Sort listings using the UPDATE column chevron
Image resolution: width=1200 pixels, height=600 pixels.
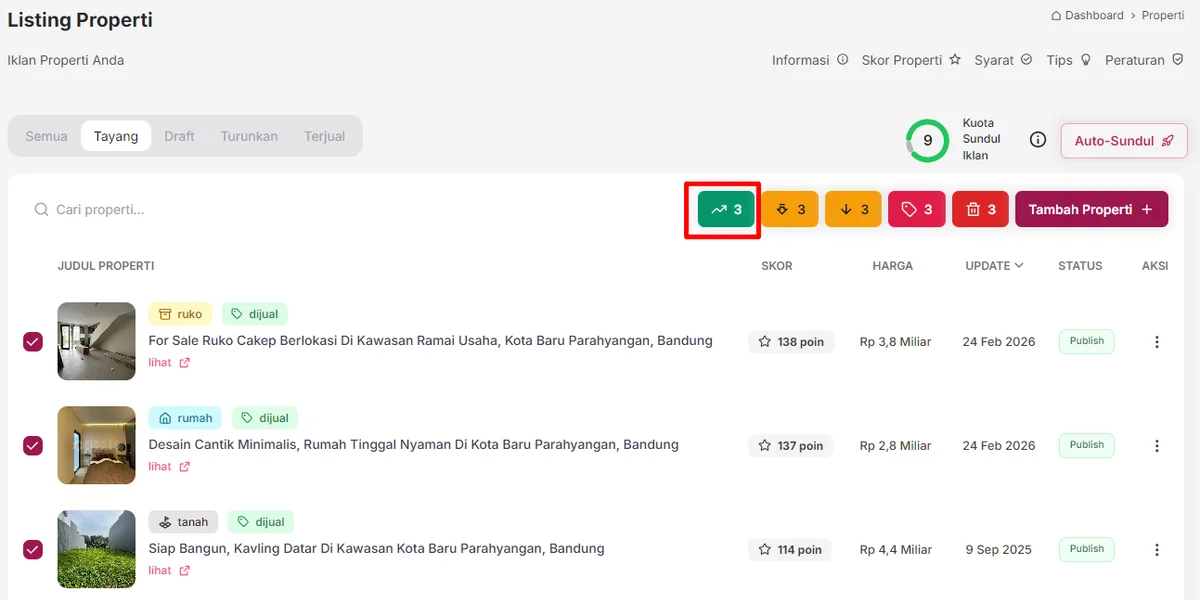click(x=1019, y=266)
